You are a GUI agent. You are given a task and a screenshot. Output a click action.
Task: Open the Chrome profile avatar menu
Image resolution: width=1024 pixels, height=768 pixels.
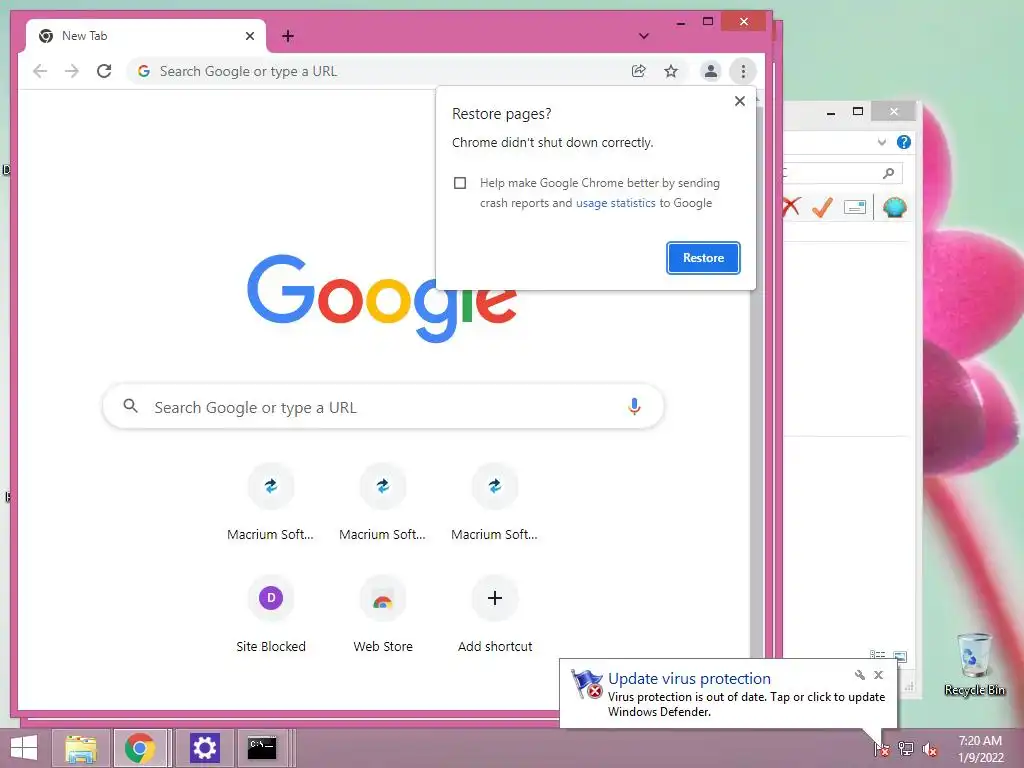click(x=711, y=71)
